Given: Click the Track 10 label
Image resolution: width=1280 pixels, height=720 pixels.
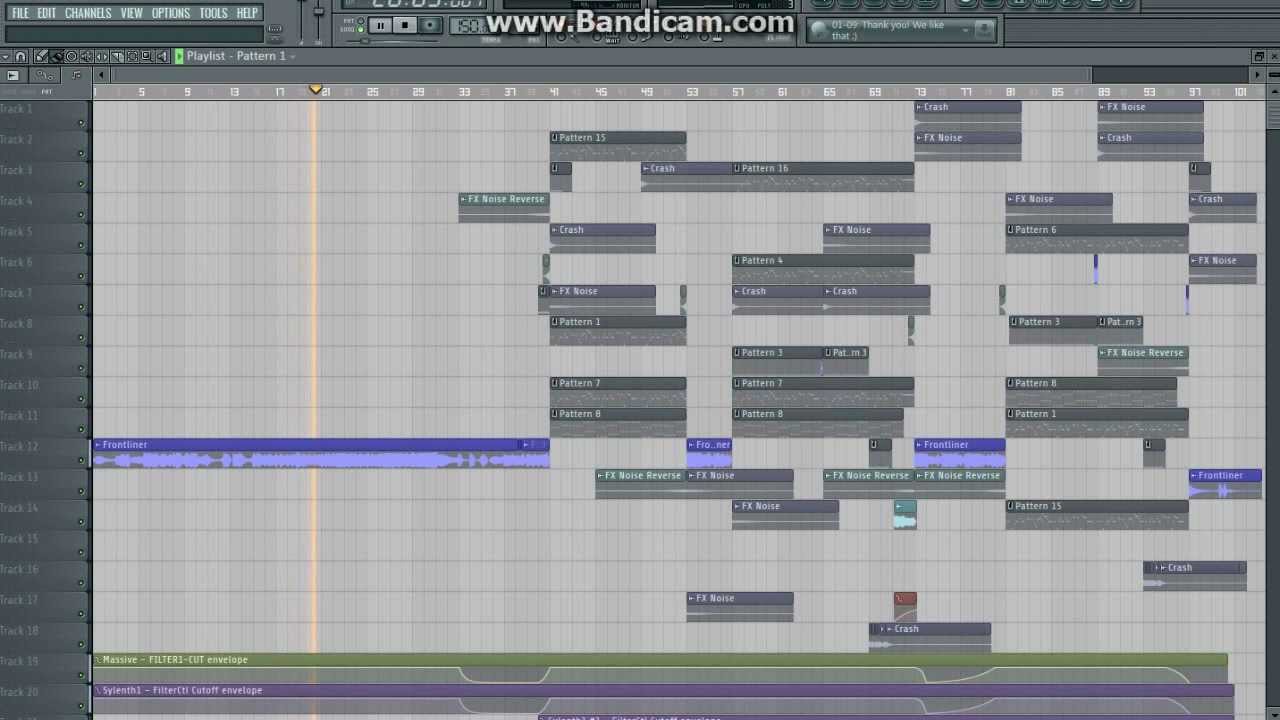Looking at the screenshot, I should coord(19,385).
